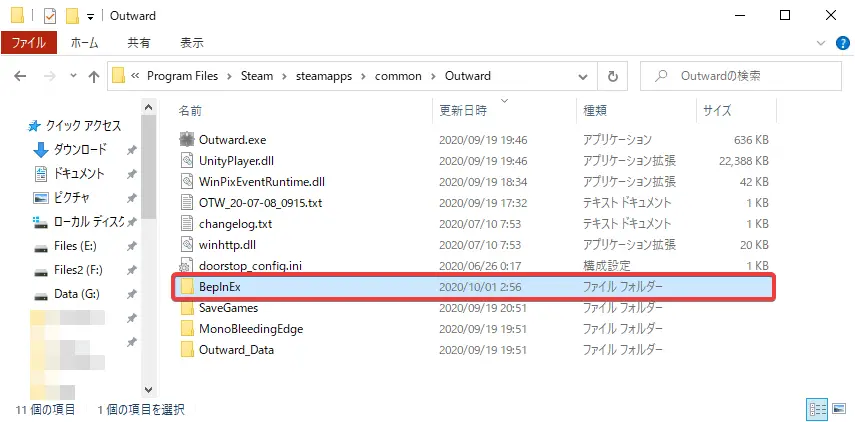Select OTW_20-07-08_0915.txt file name
This screenshot has height=422, width=855.
tap(261, 203)
